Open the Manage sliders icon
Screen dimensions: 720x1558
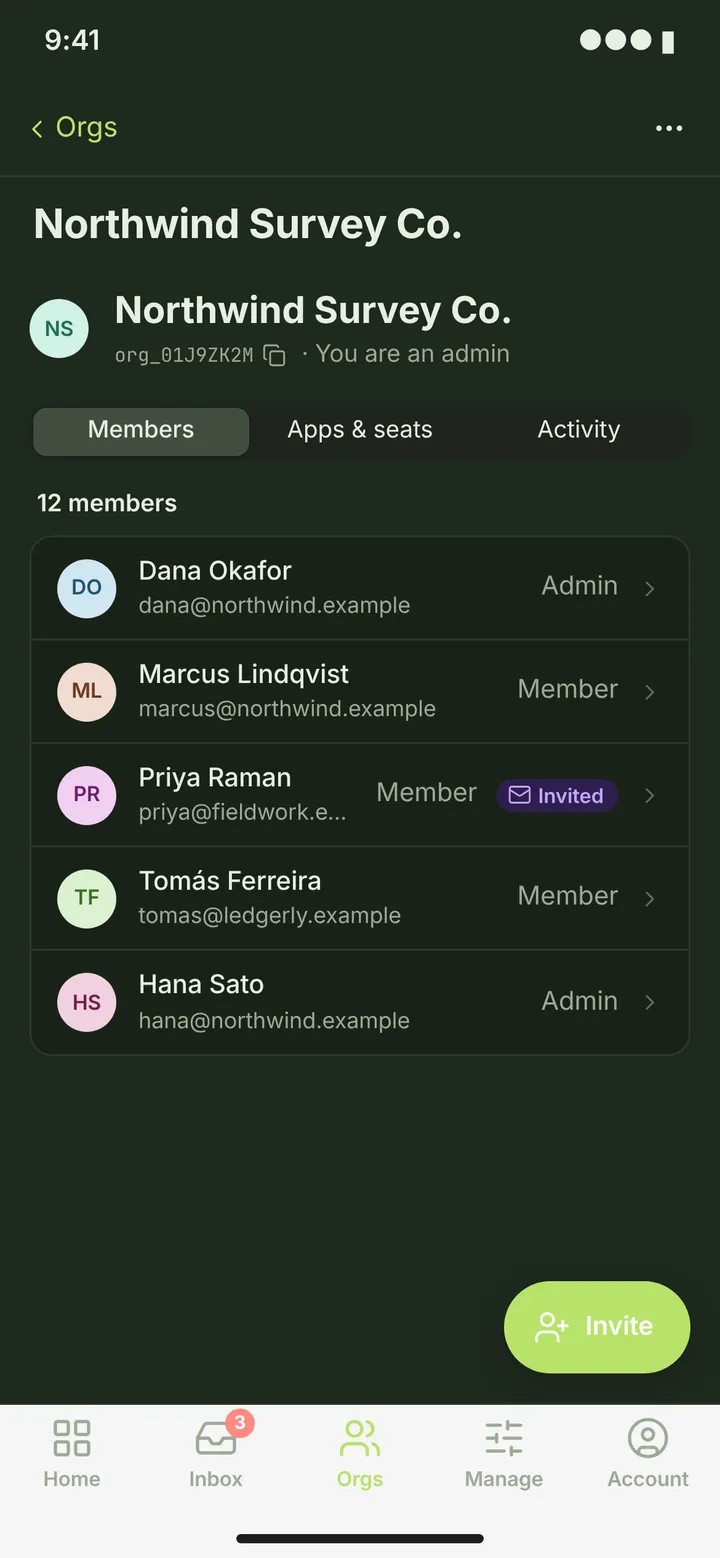pos(504,1439)
